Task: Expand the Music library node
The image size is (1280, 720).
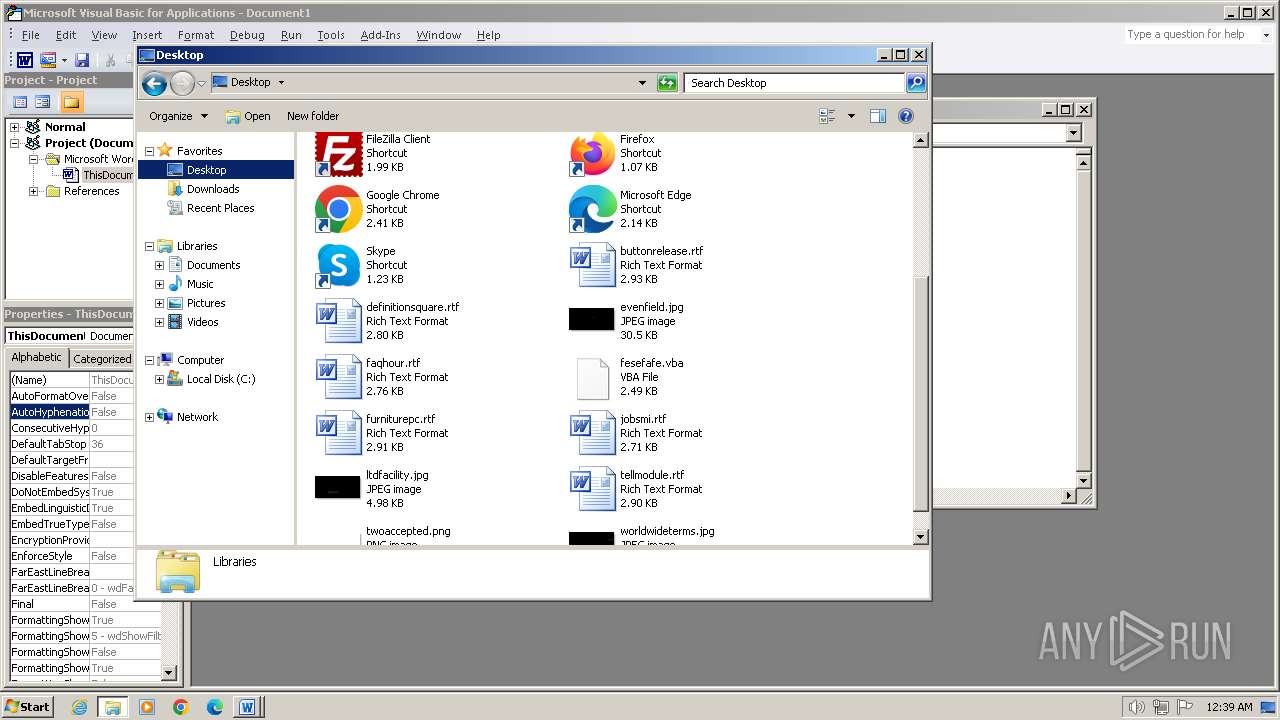Action: 159,284
